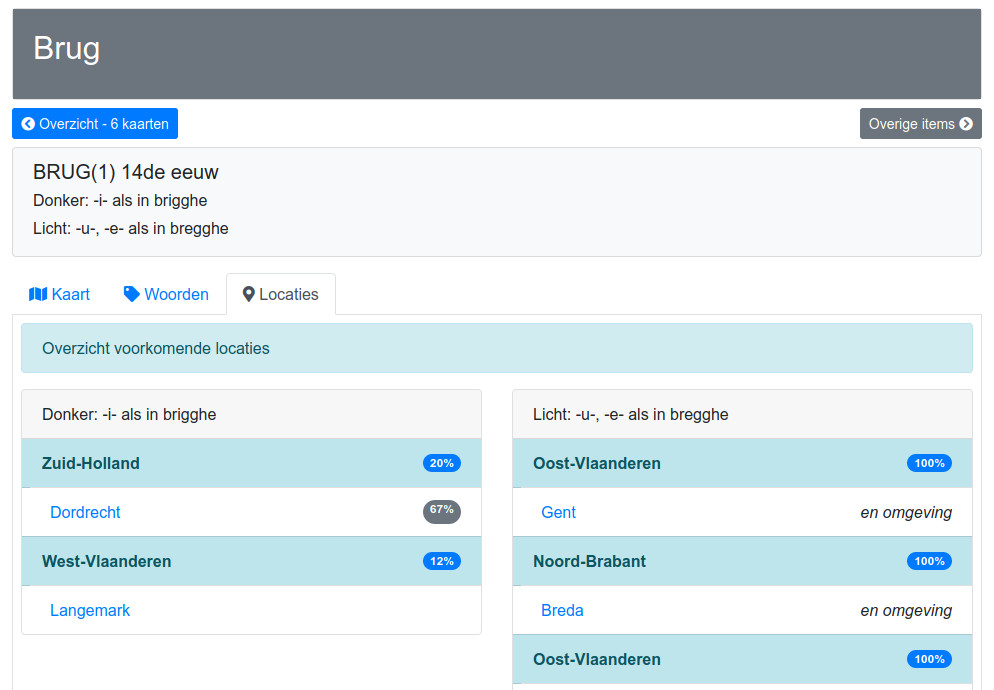The width and height of the screenshot is (994, 690).
Task: Click the Zuid-Holland province header row
Action: pos(252,463)
